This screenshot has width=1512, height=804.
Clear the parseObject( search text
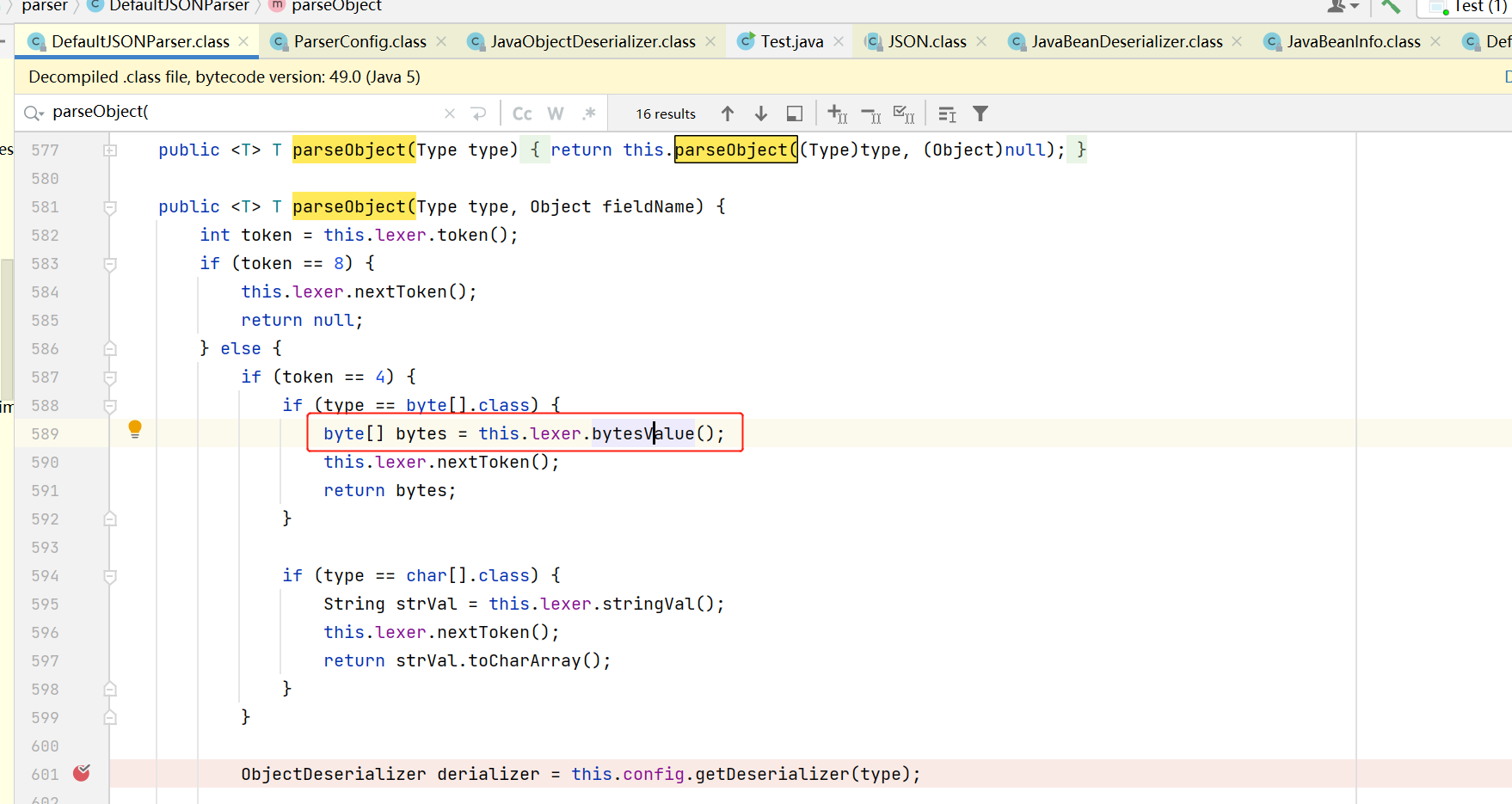pos(450,114)
